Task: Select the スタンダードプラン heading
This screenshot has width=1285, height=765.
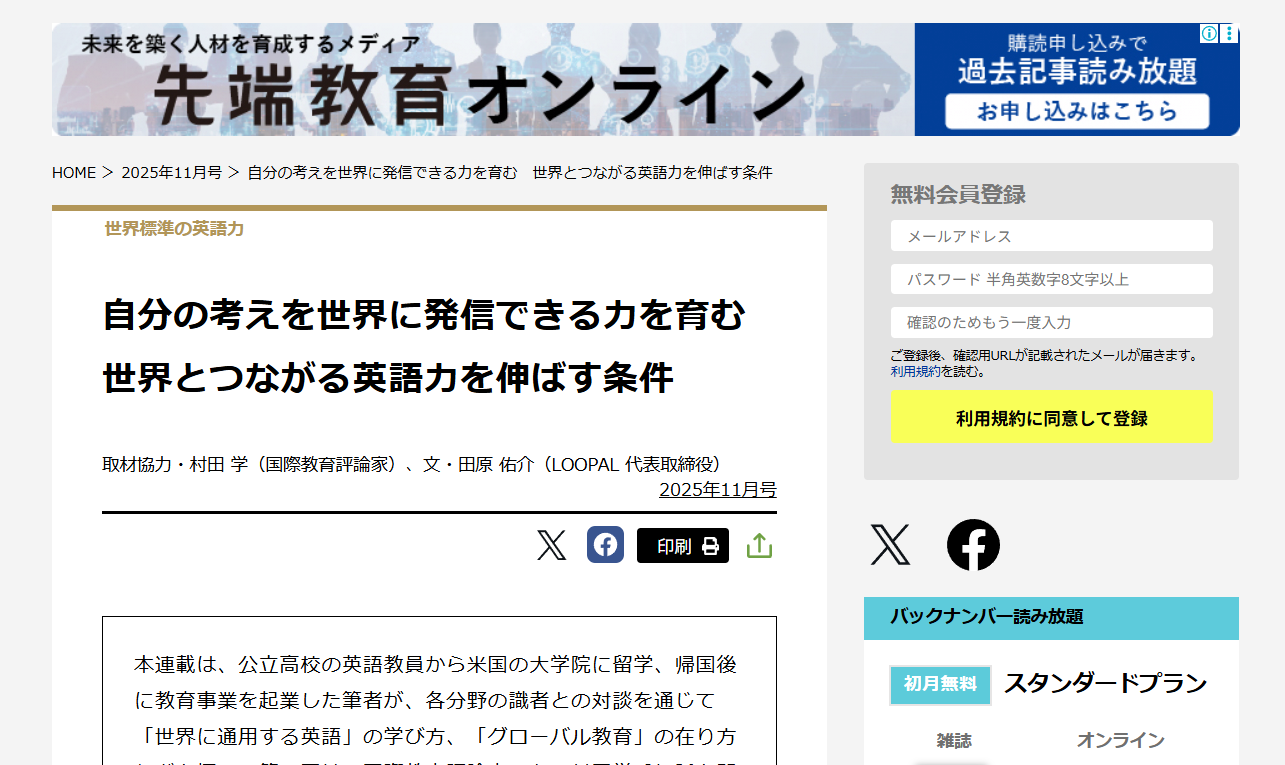Action: coord(1105,684)
